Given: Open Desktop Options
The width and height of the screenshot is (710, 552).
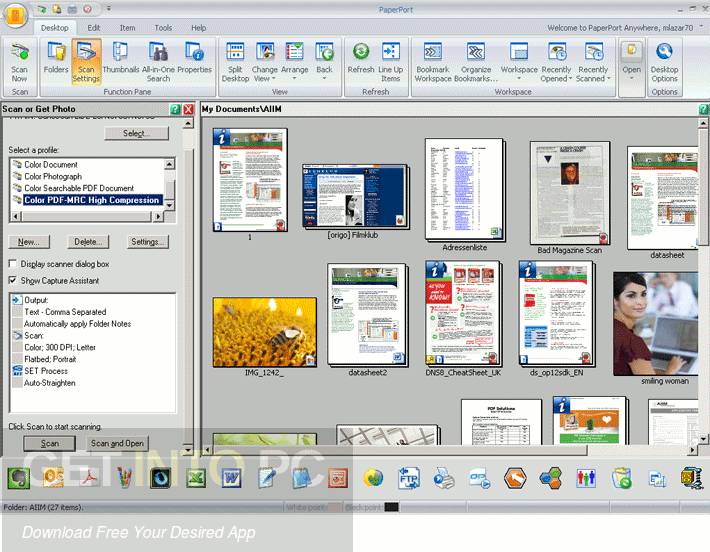Looking at the screenshot, I should [664, 62].
